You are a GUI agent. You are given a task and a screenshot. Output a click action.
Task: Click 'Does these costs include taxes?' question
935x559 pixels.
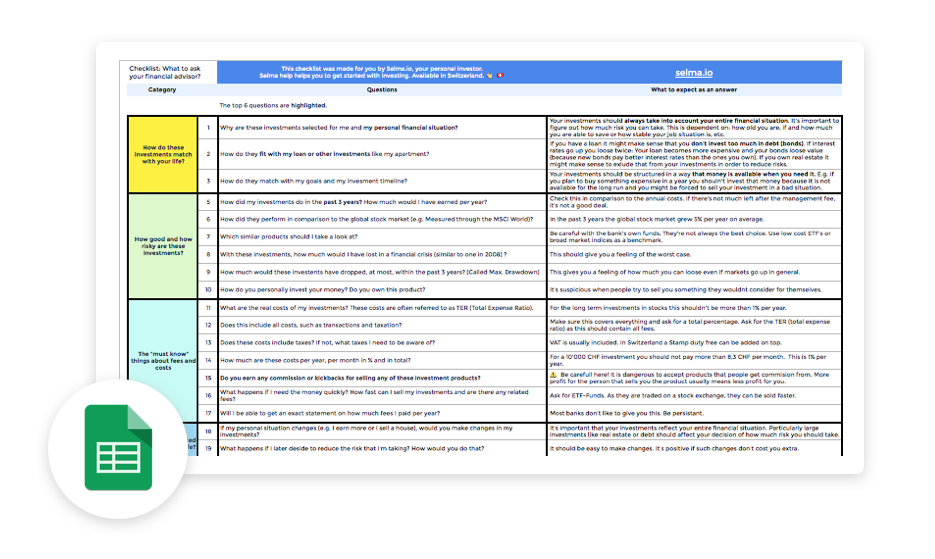coord(382,342)
